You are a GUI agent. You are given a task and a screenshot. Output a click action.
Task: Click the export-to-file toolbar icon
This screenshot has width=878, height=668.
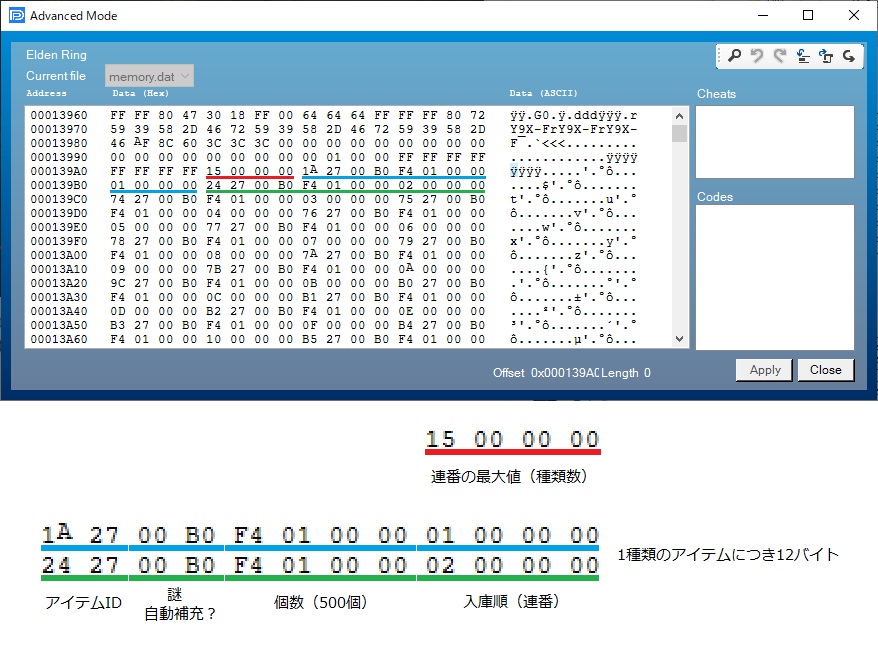[x=826, y=57]
